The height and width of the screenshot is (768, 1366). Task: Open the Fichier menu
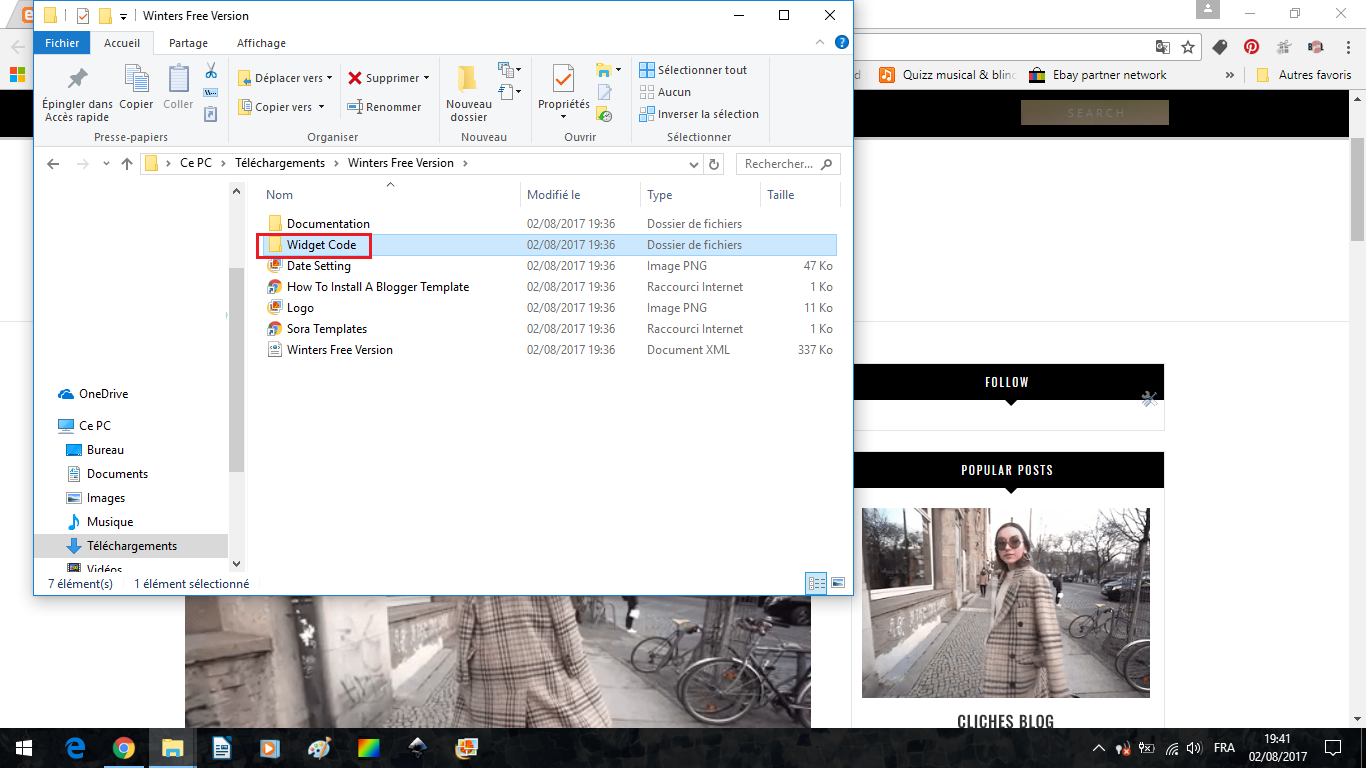tap(62, 43)
